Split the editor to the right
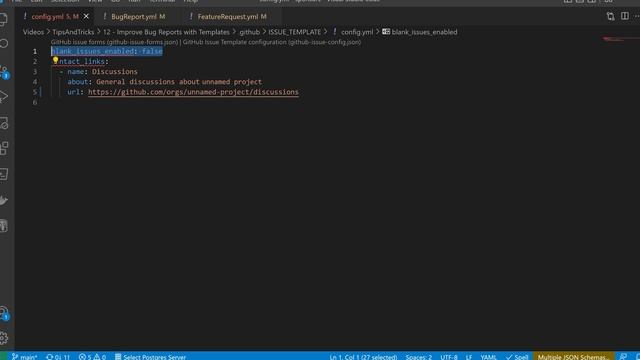 pos(625,16)
